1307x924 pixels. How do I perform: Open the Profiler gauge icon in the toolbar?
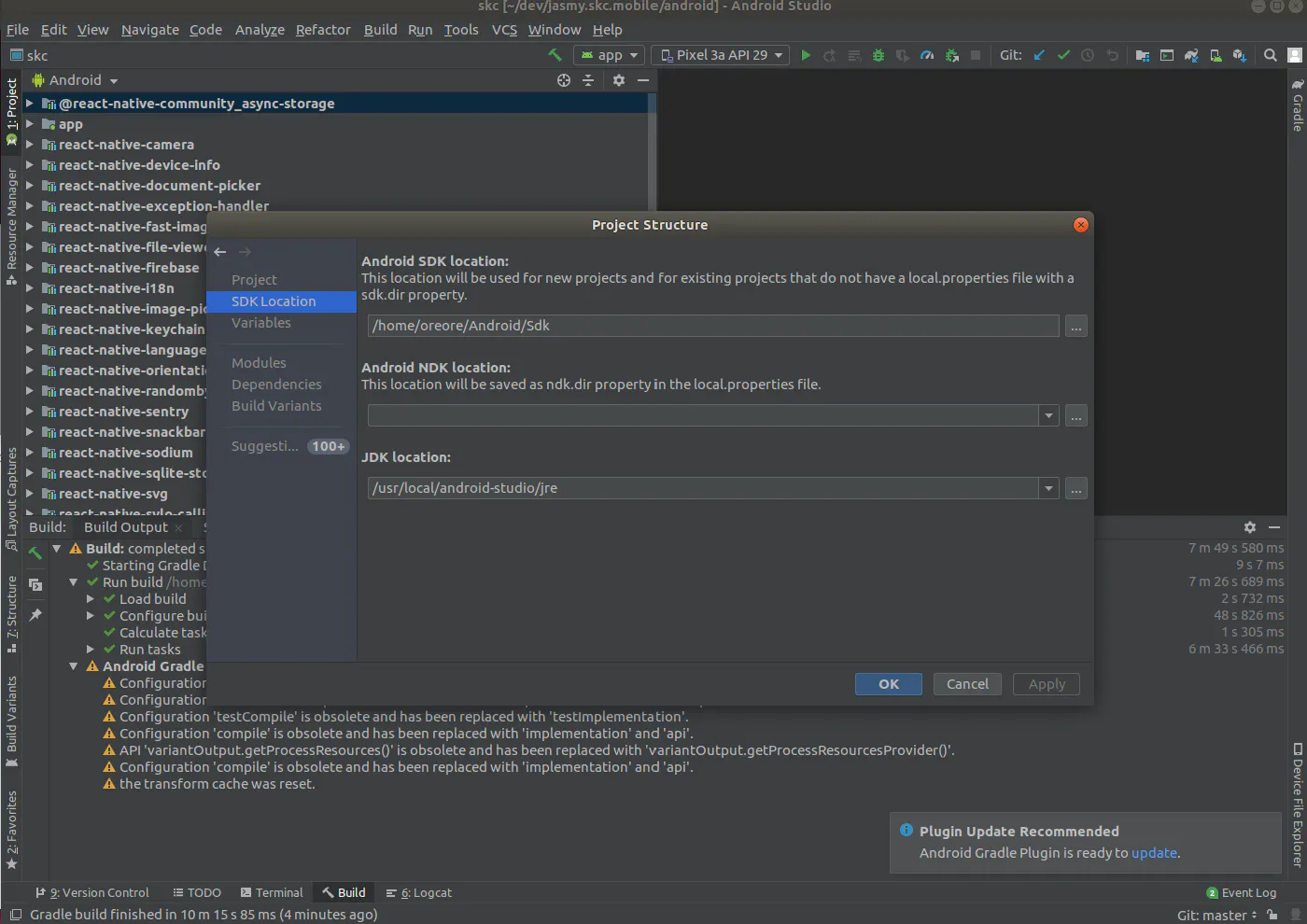pos(927,55)
